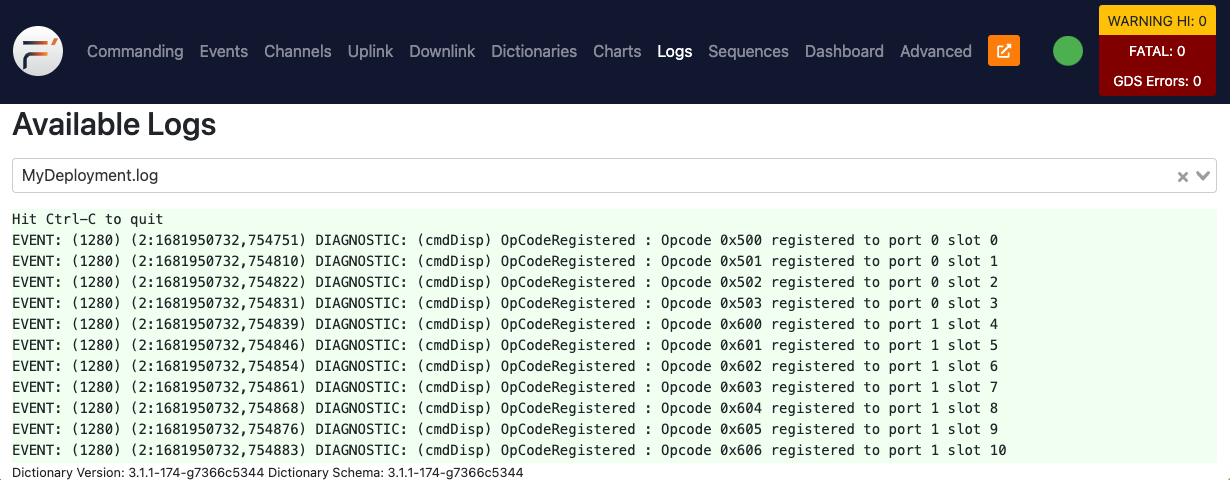Screen dimensions: 1230x480
Task: Open the Channels tab
Action: click(297, 51)
